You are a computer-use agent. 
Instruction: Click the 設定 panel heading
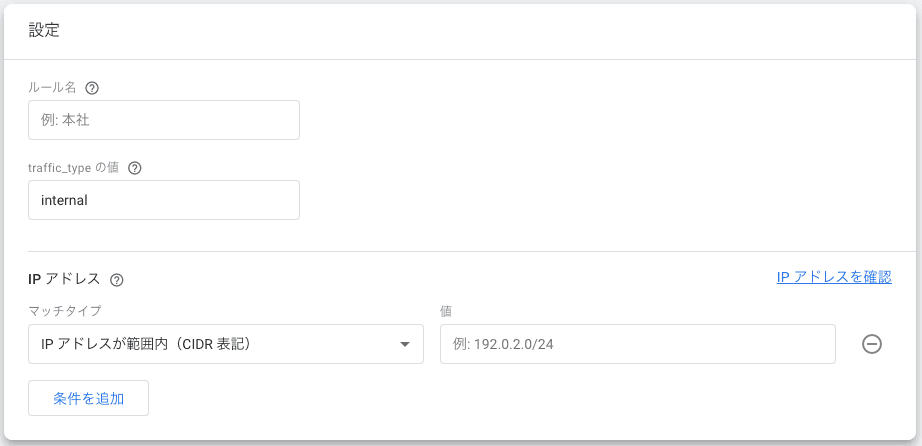click(x=44, y=30)
